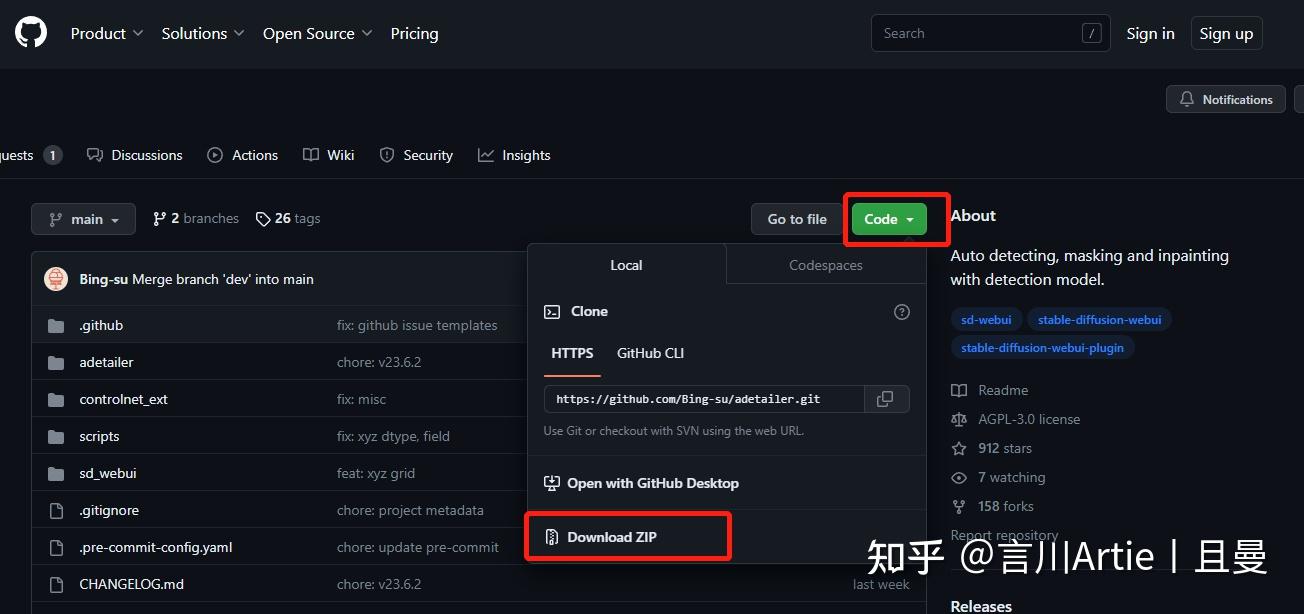The width and height of the screenshot is (1304, 614).
Task: Open commit 'fix: github issue templates'
Action: [417, 325]
